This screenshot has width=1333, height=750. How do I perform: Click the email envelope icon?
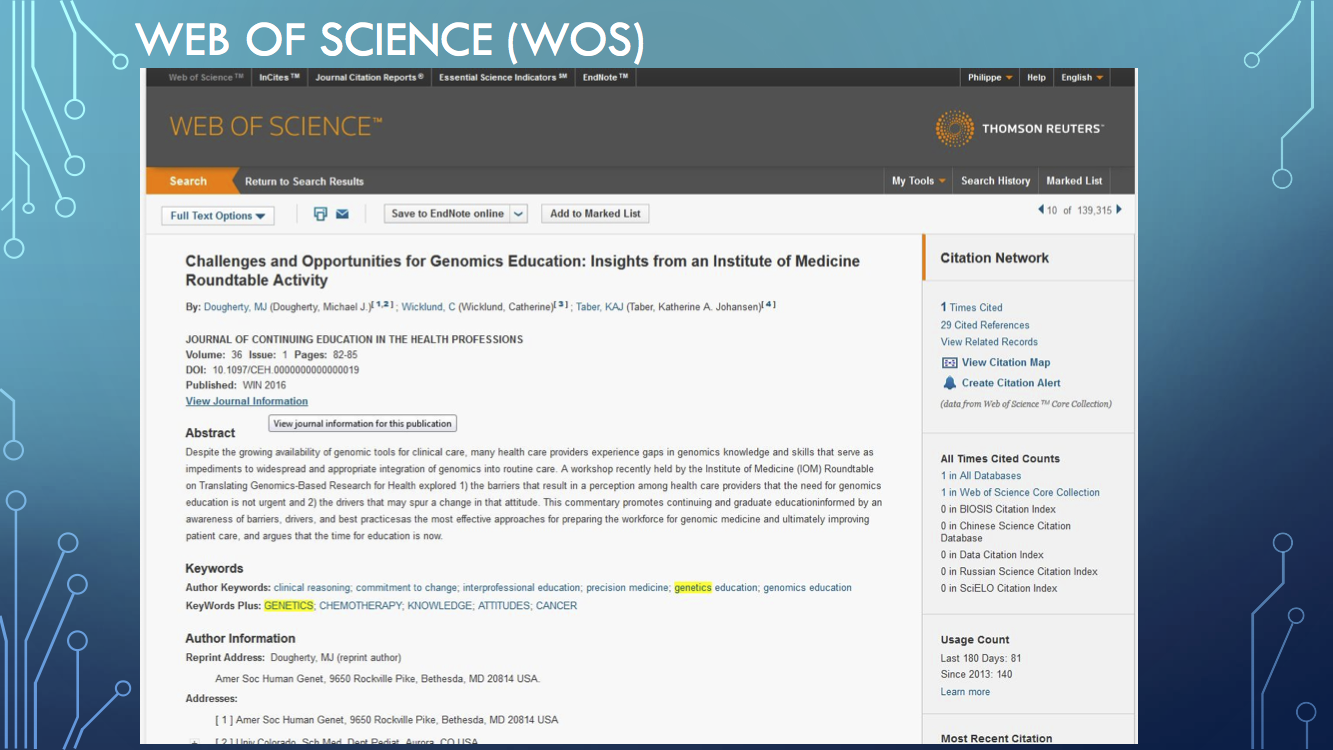342,213
